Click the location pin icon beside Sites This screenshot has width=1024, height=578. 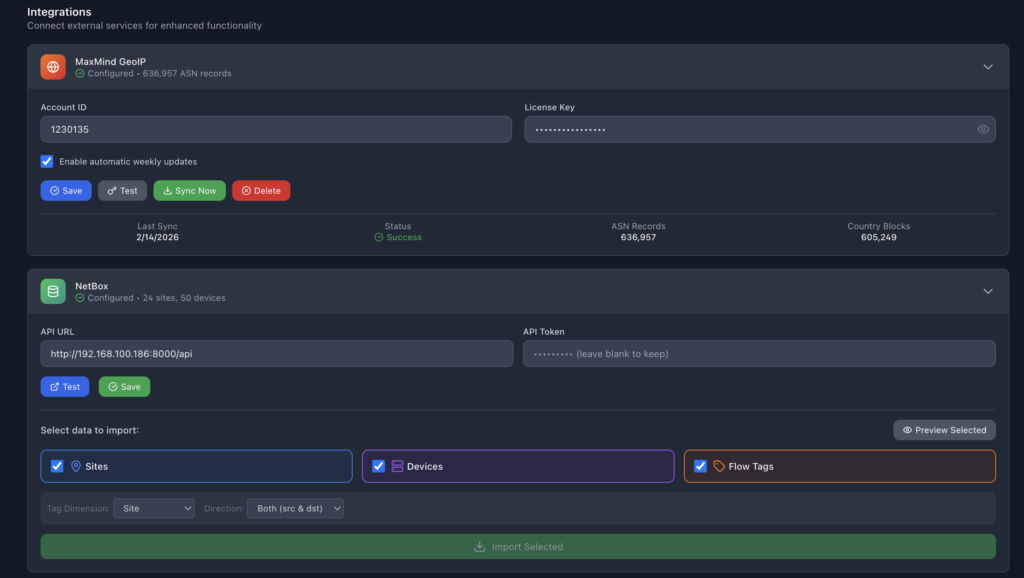[76, 466]
